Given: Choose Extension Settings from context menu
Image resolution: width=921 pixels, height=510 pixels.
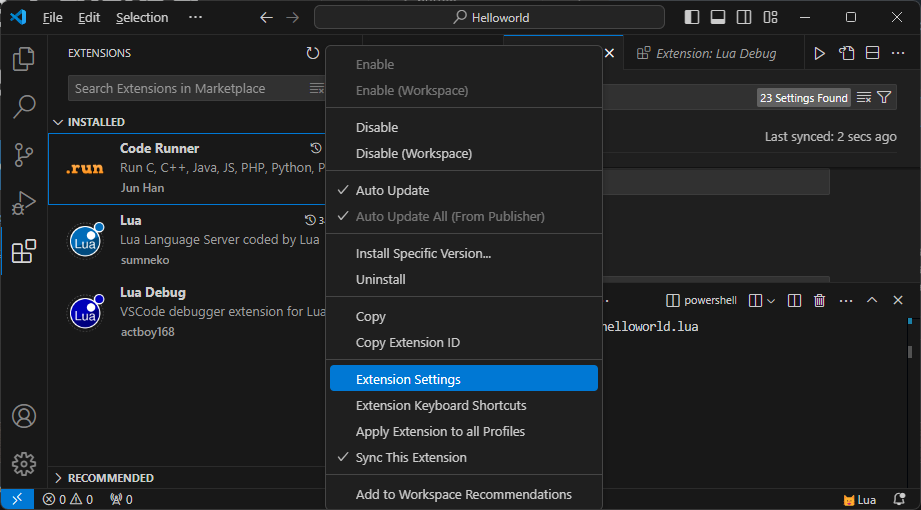Looking at the screenshot, I should [464, 379].
